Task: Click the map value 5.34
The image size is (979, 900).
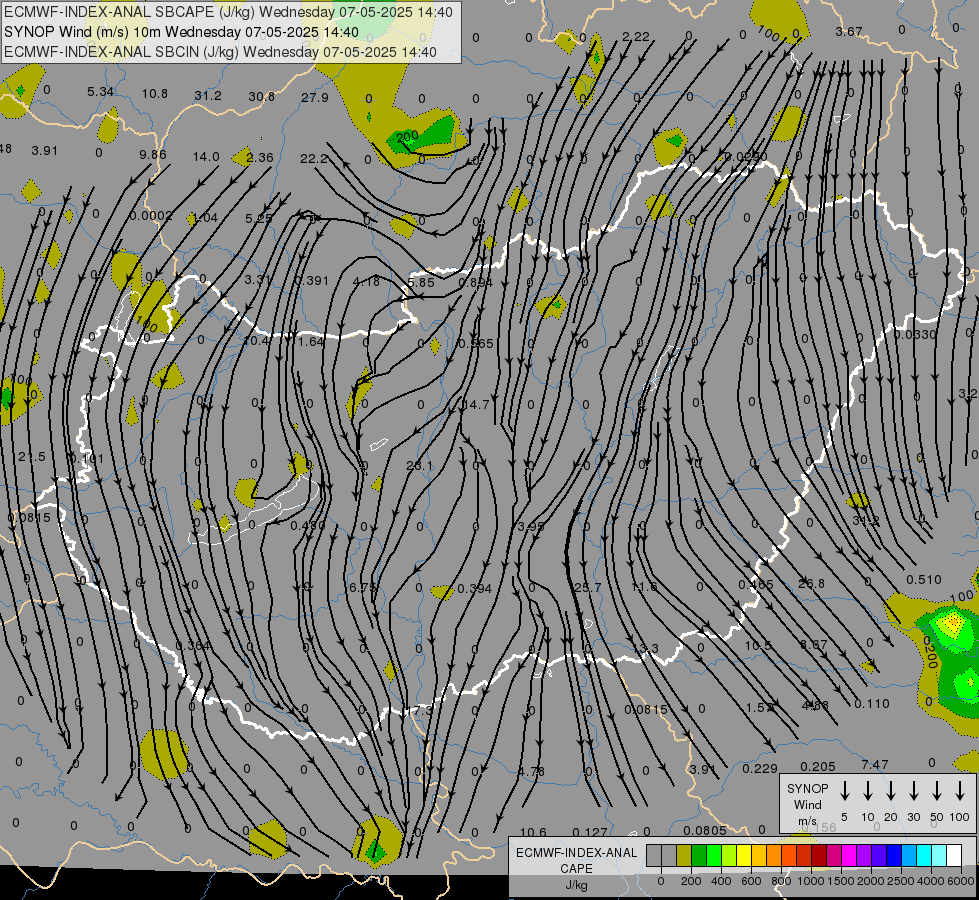Action: (101, 92)
